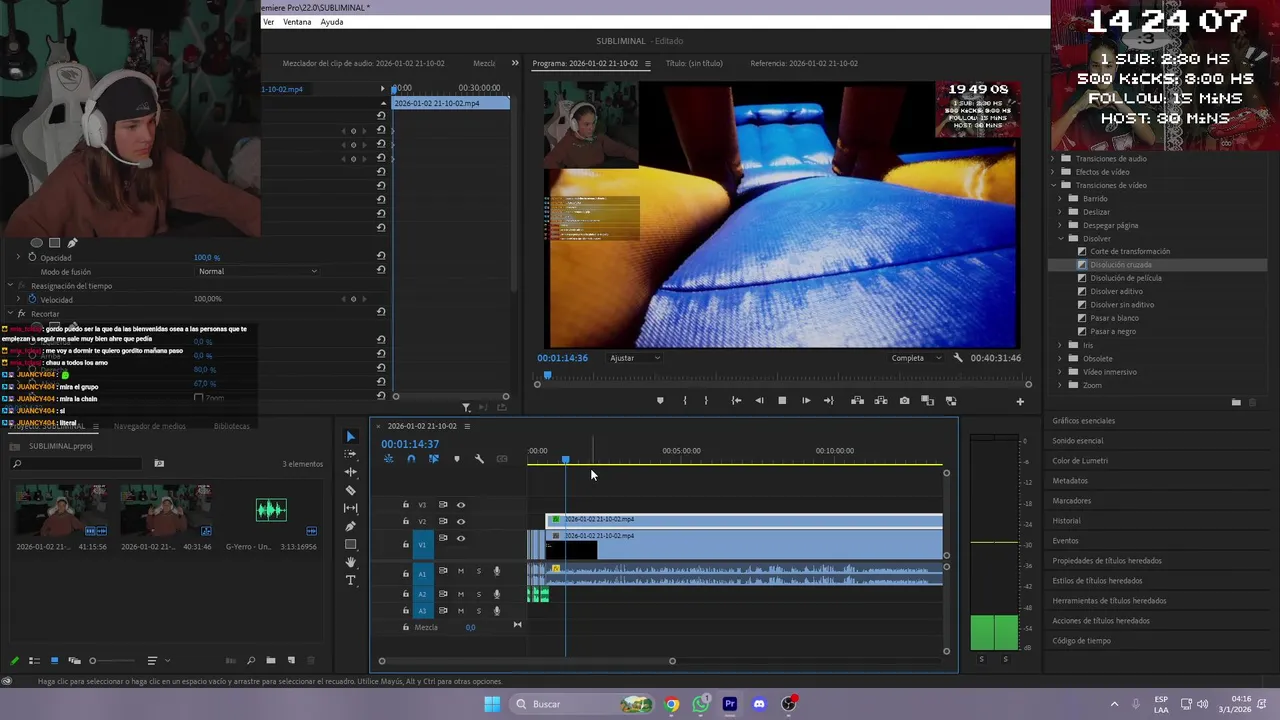This screenshot has height=720, width=1280.
Task: Open the Sonido esencial panel
Action: (1078, 441)
